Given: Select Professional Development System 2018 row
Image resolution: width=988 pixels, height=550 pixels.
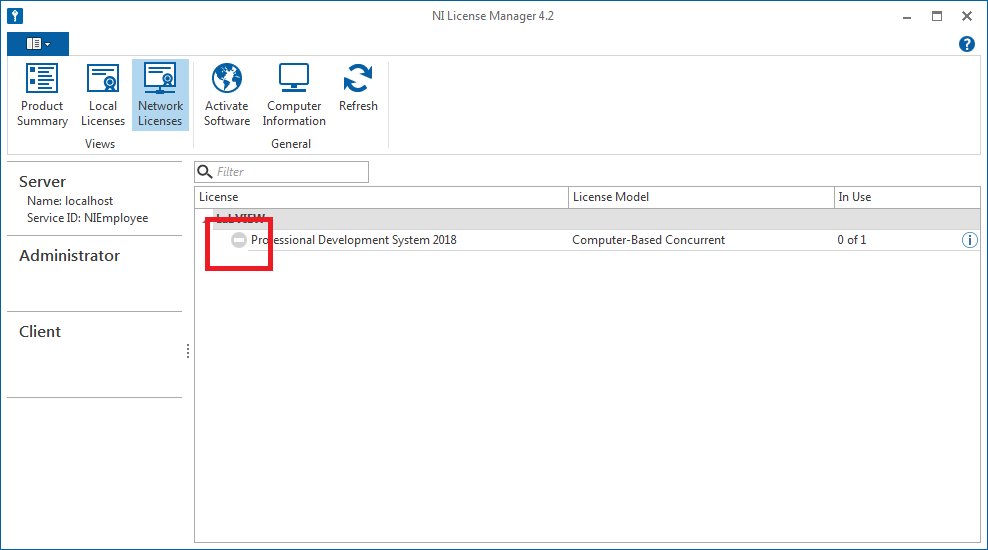Looking at the screenshot, I should 587,240.
